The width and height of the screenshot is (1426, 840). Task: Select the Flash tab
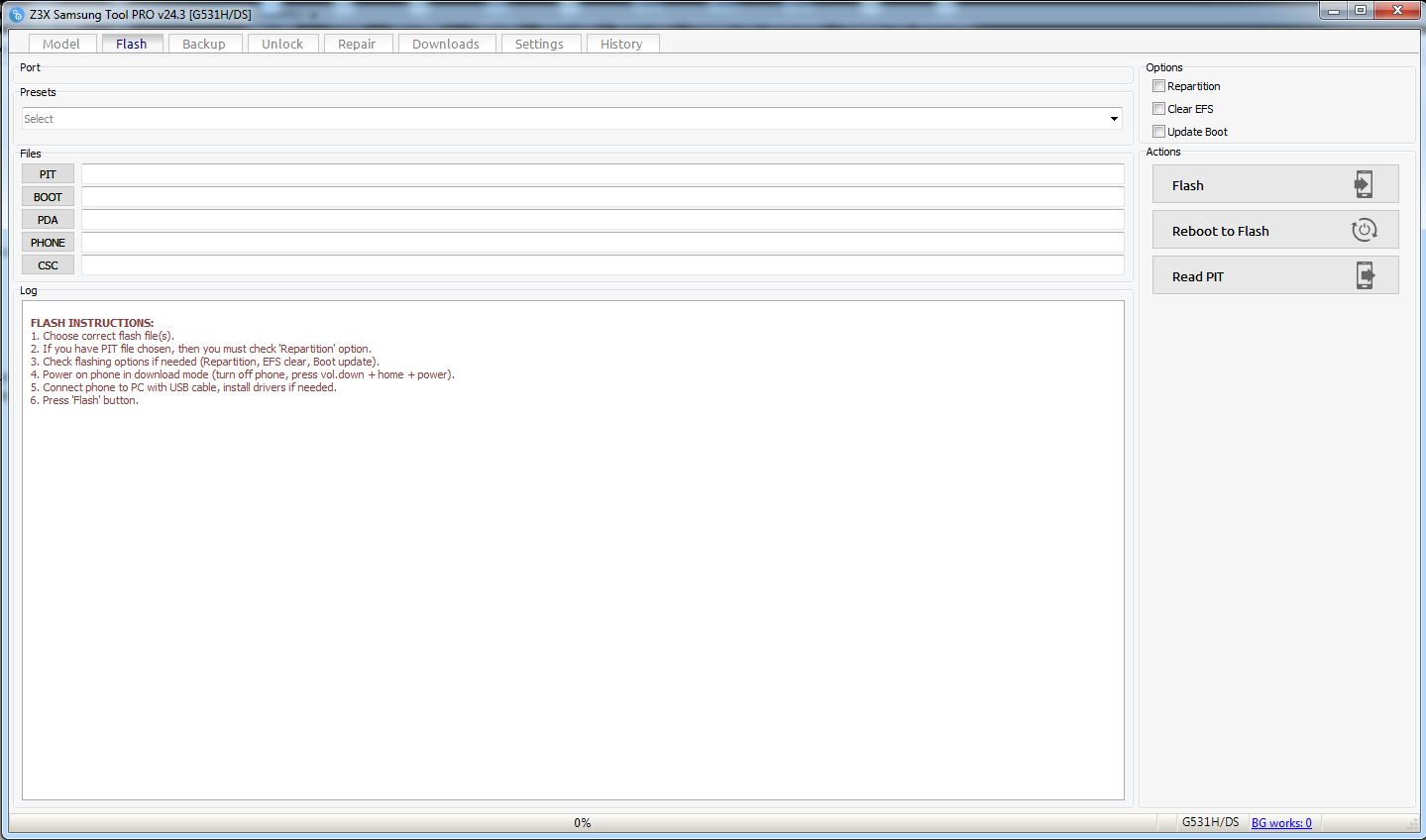(131, 44)
